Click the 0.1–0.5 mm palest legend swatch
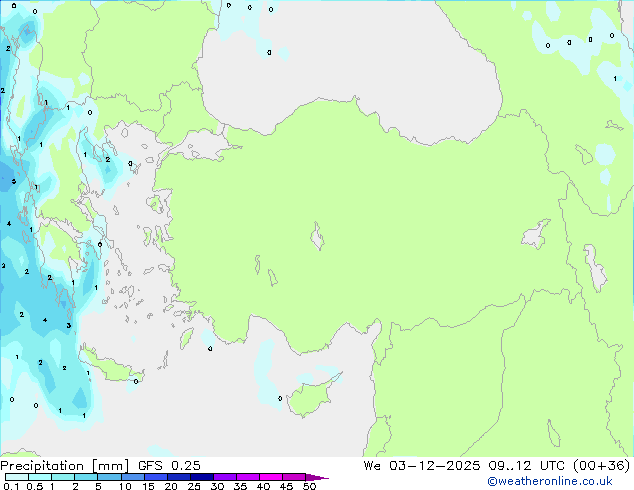The width and height of the screenshot is (634, 490). [x=17, y=477]
